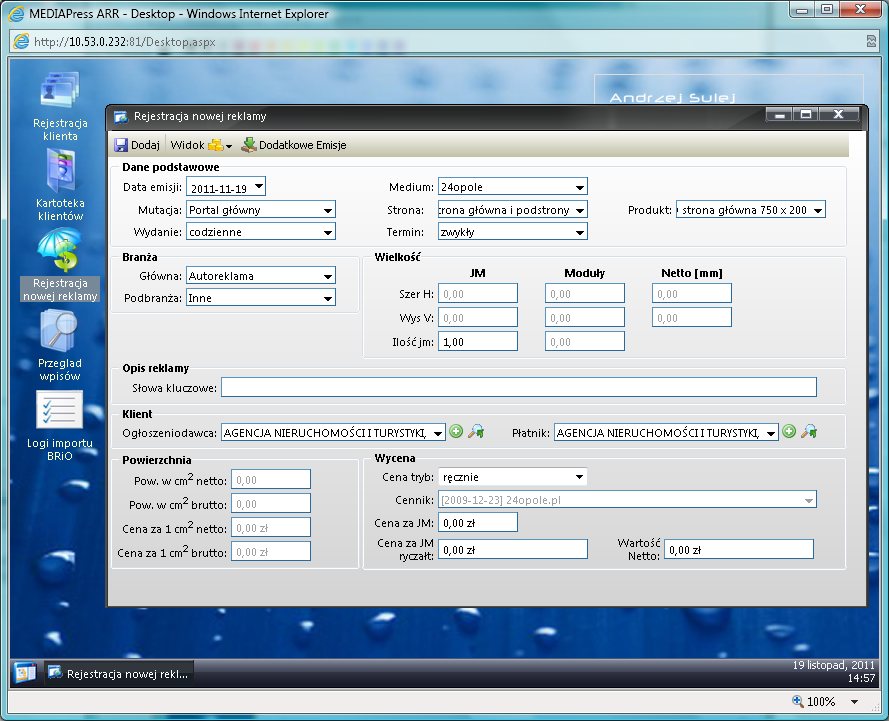Open the Rejestracja klienta desktop icon
Viewport: 889px width, 721px height.
coord(60,106)
